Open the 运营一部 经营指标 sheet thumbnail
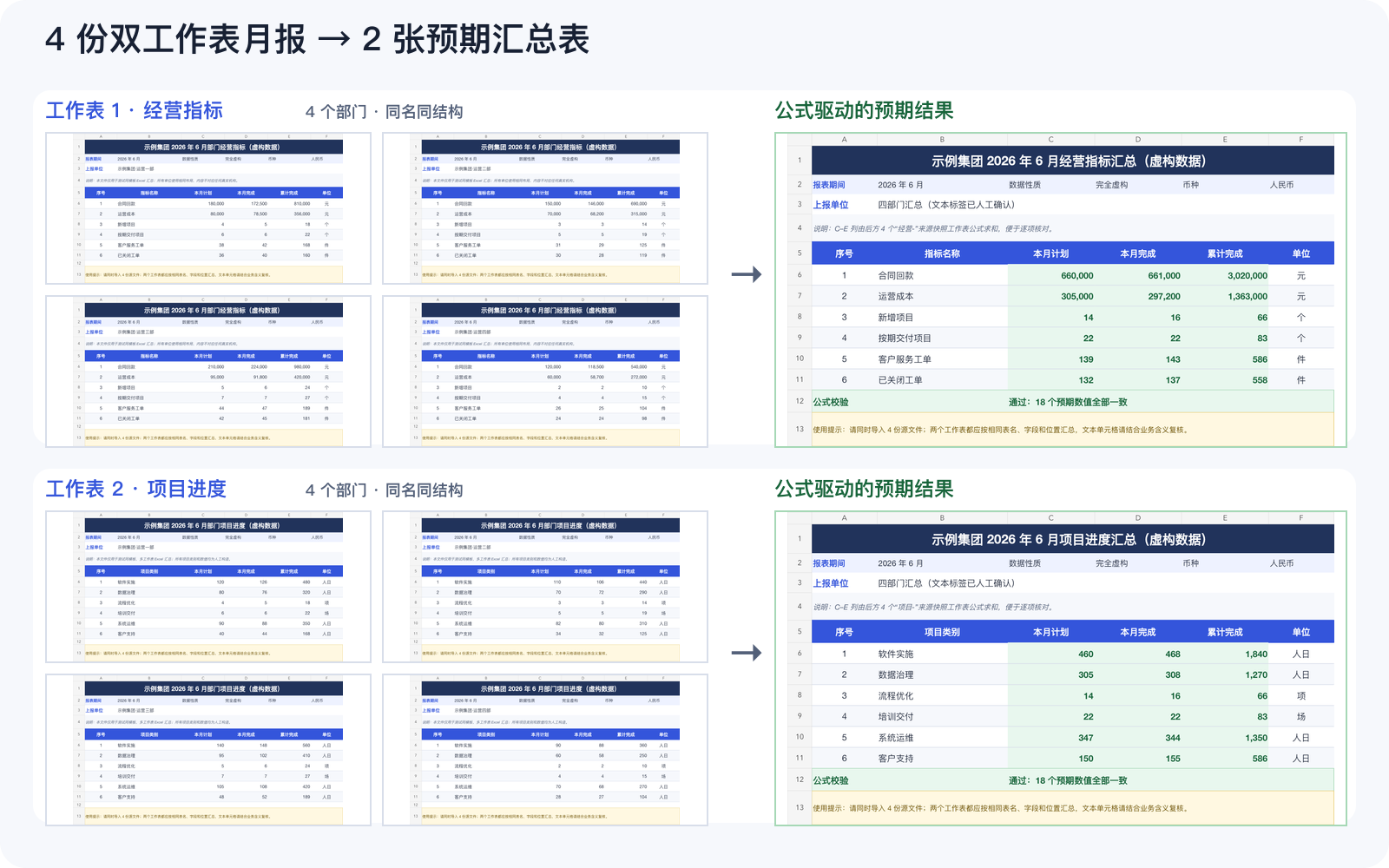Viewport: 1389px width, 868px height. tap(208, 208)
